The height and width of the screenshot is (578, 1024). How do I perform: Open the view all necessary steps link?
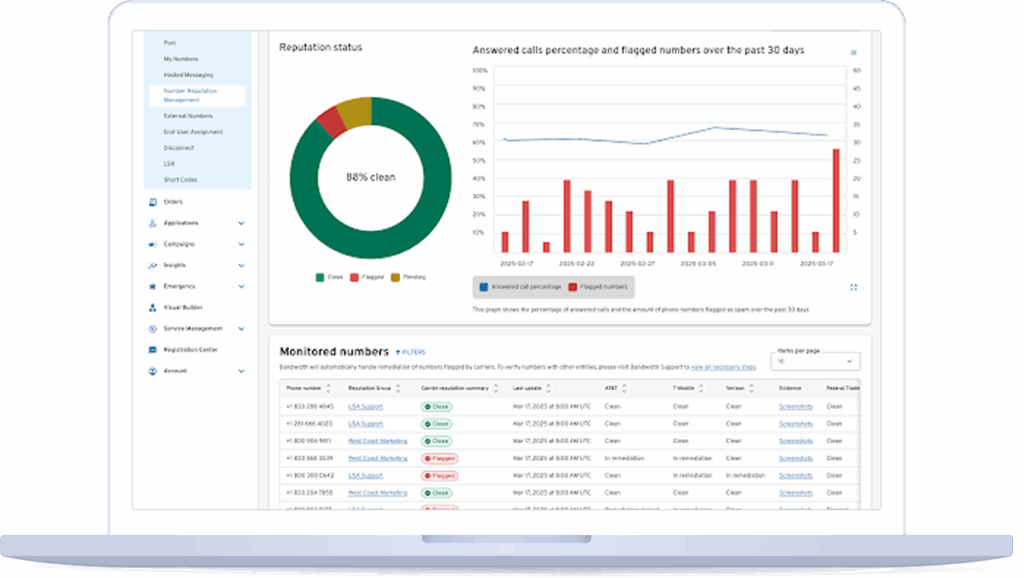[x=723, y=369]
